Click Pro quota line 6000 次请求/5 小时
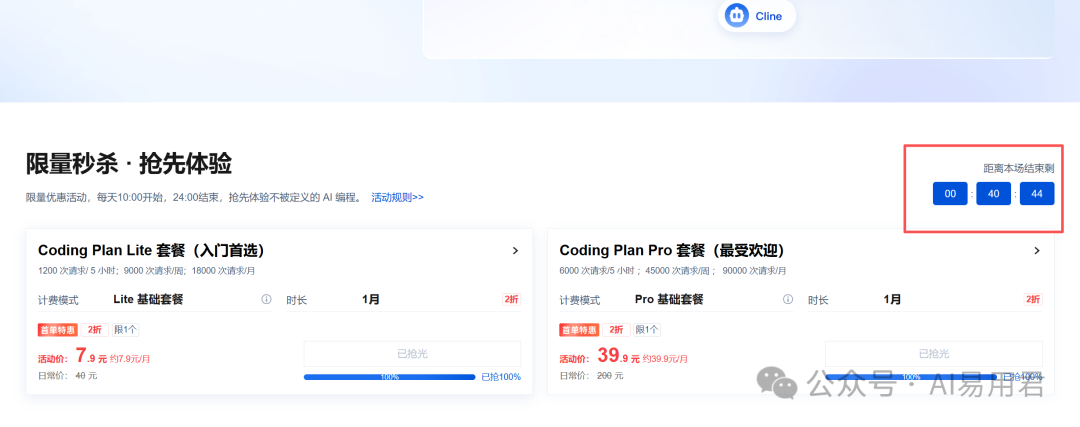The image size is (1080, 427). [672, 271]
